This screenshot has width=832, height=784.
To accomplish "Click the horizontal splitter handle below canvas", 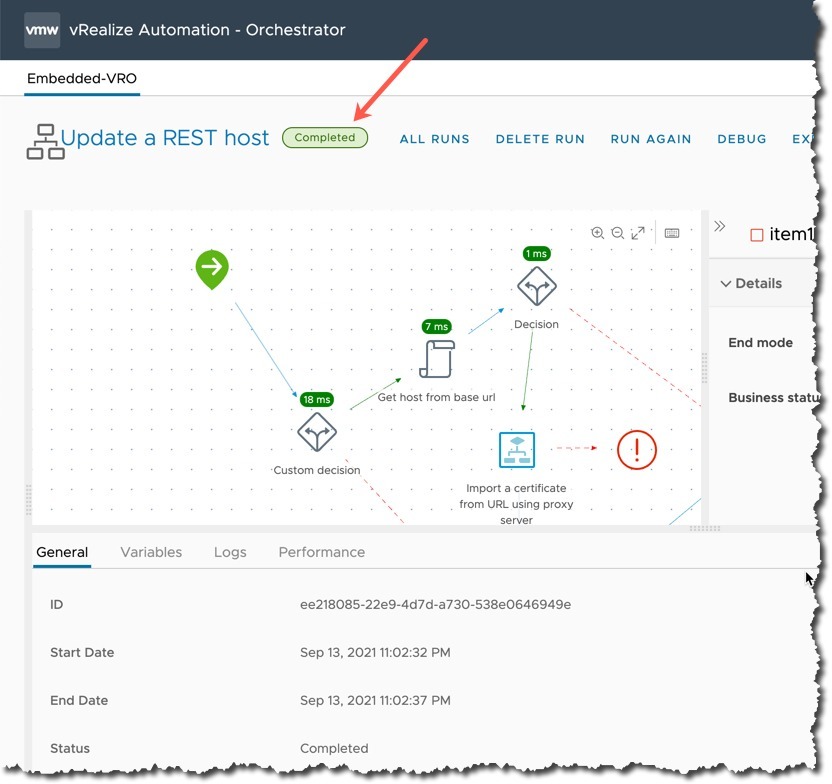I will pyautogui.click(x=705, y=528).
